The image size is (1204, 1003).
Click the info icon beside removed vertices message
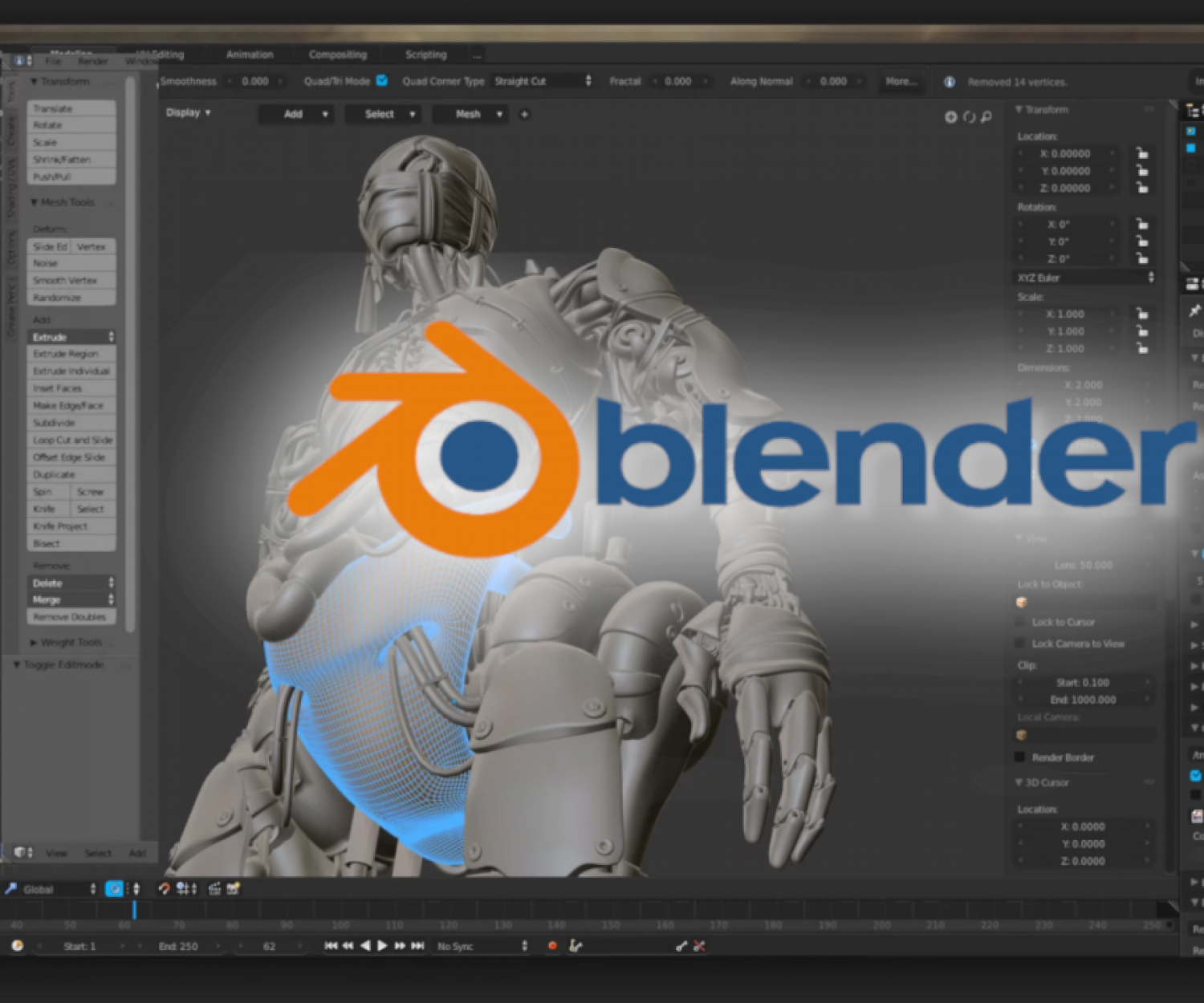(x=950, y=82)
